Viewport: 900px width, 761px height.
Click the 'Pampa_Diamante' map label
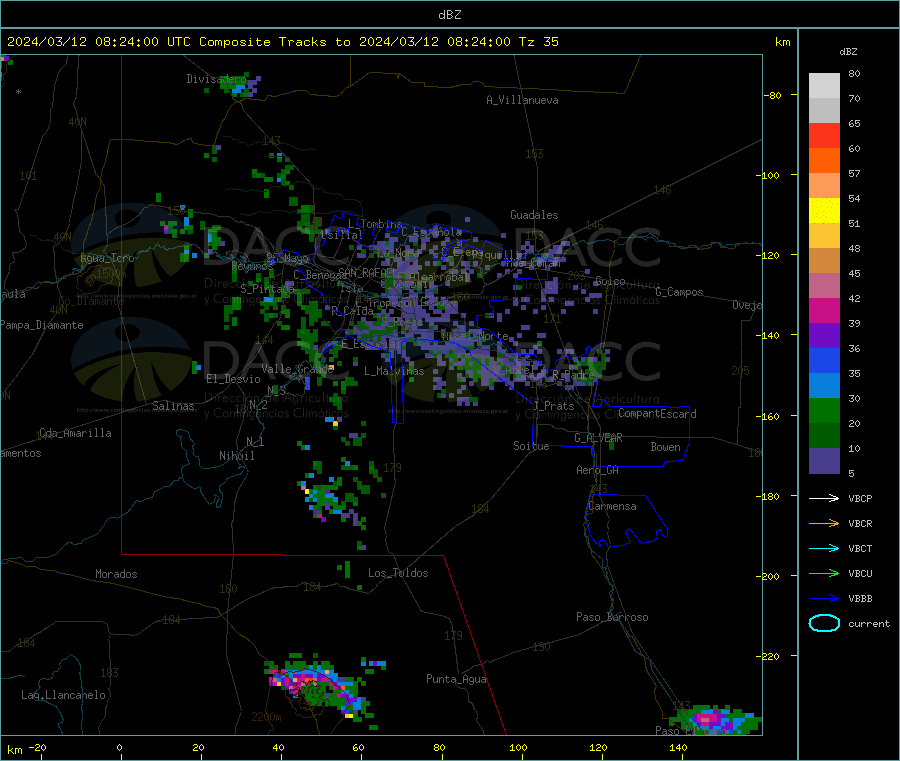point(42,325)
